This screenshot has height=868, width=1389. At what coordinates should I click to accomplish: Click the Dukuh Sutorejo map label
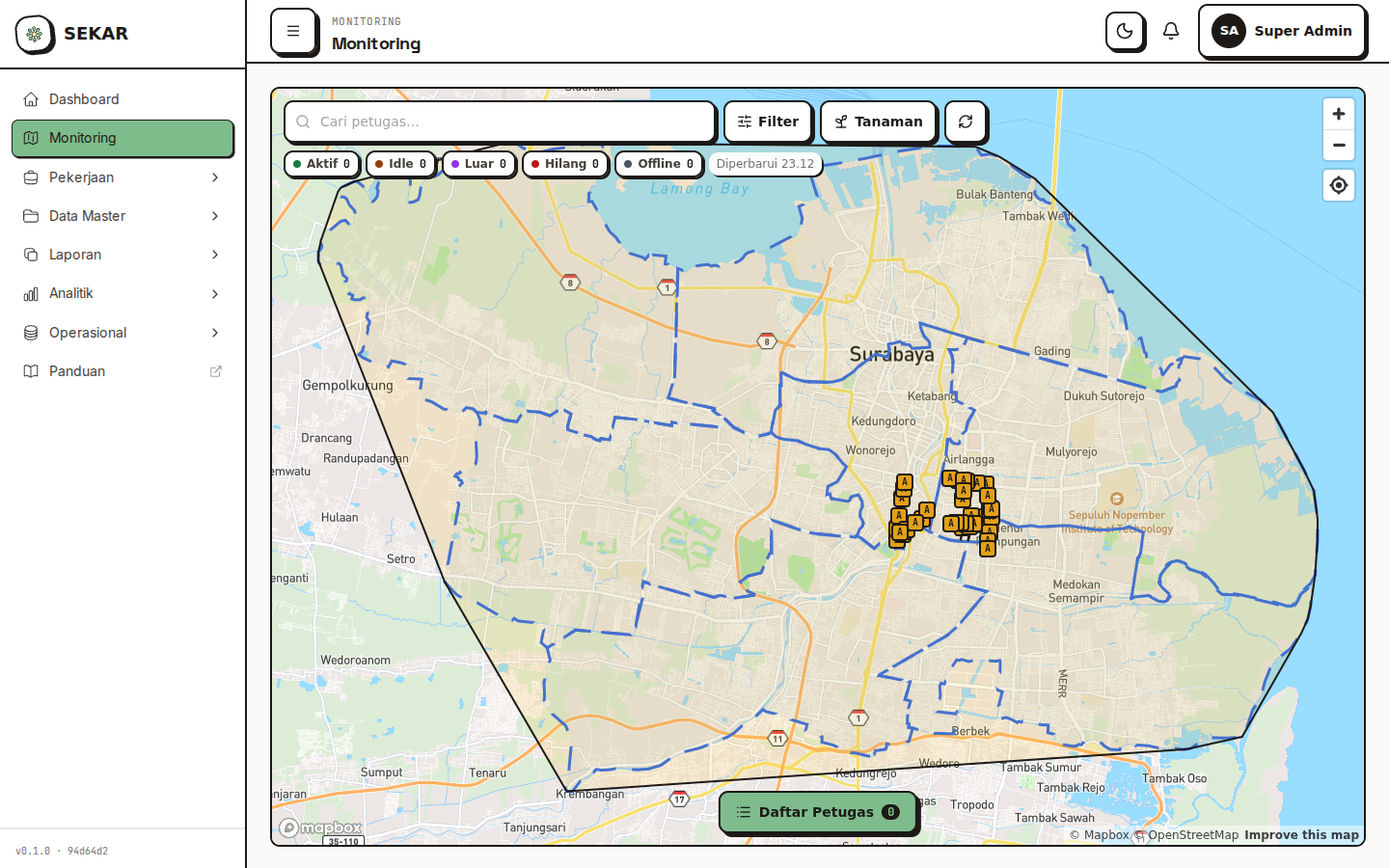1103,396
